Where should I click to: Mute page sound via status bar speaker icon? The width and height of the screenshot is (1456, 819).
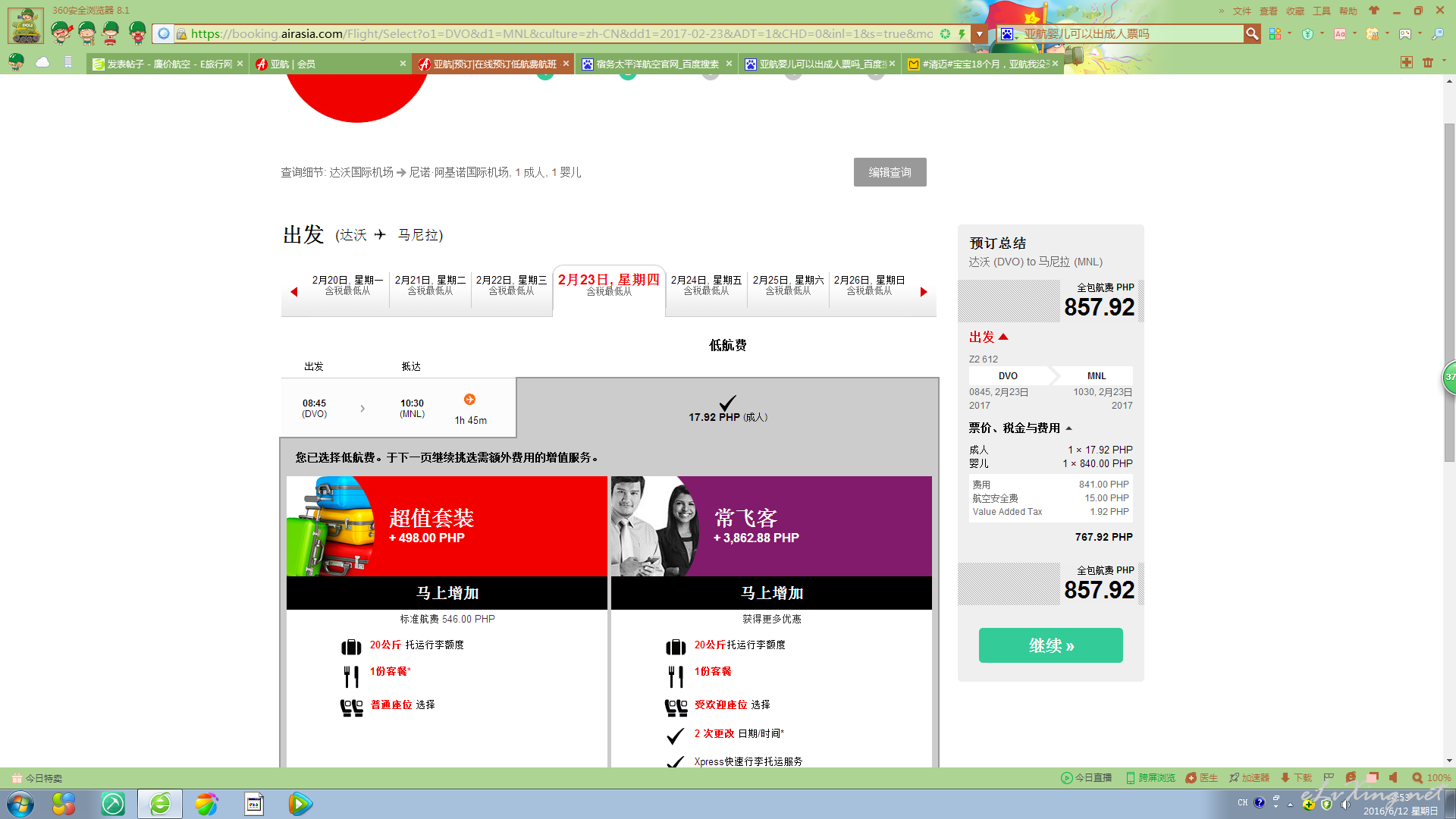(x=1393, y=778)
